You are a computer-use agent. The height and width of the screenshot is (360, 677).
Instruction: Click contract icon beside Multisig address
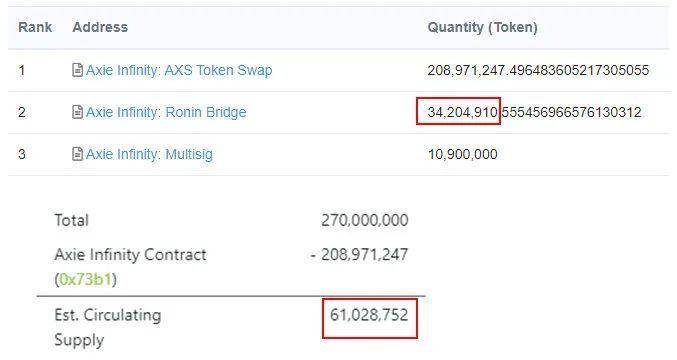tap(77, 154)
